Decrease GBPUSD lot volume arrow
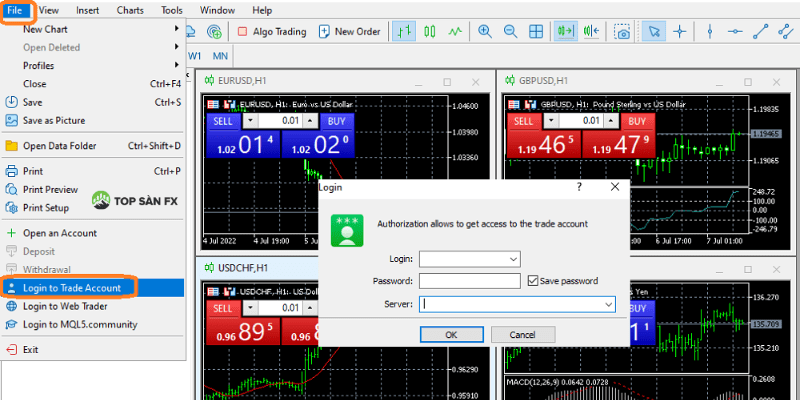Image resolution: width=800 pixels, height=400 pixels. (x=551, y=121)
